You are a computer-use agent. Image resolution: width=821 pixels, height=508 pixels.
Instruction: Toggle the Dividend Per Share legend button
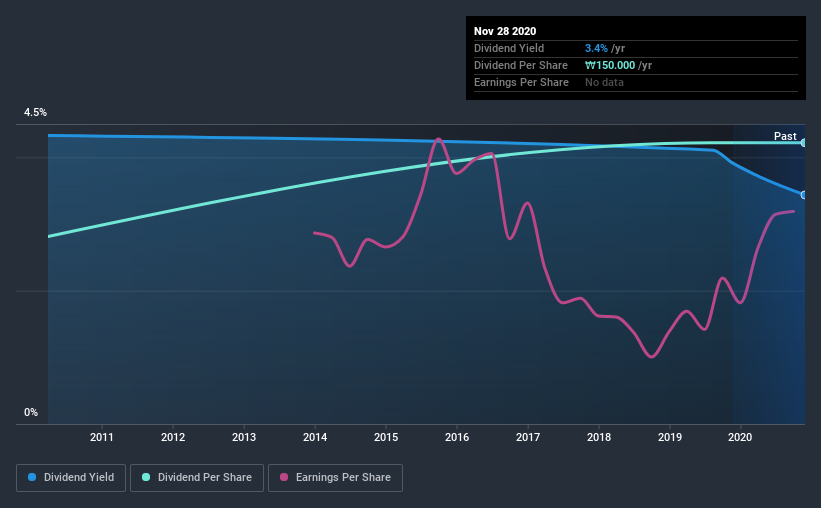pos(197,478)
